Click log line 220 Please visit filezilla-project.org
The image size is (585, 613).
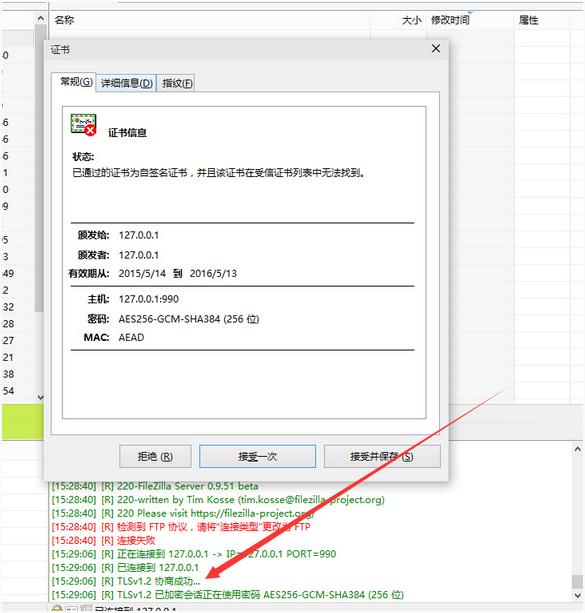pyautogui.click(x=183, y=513)
